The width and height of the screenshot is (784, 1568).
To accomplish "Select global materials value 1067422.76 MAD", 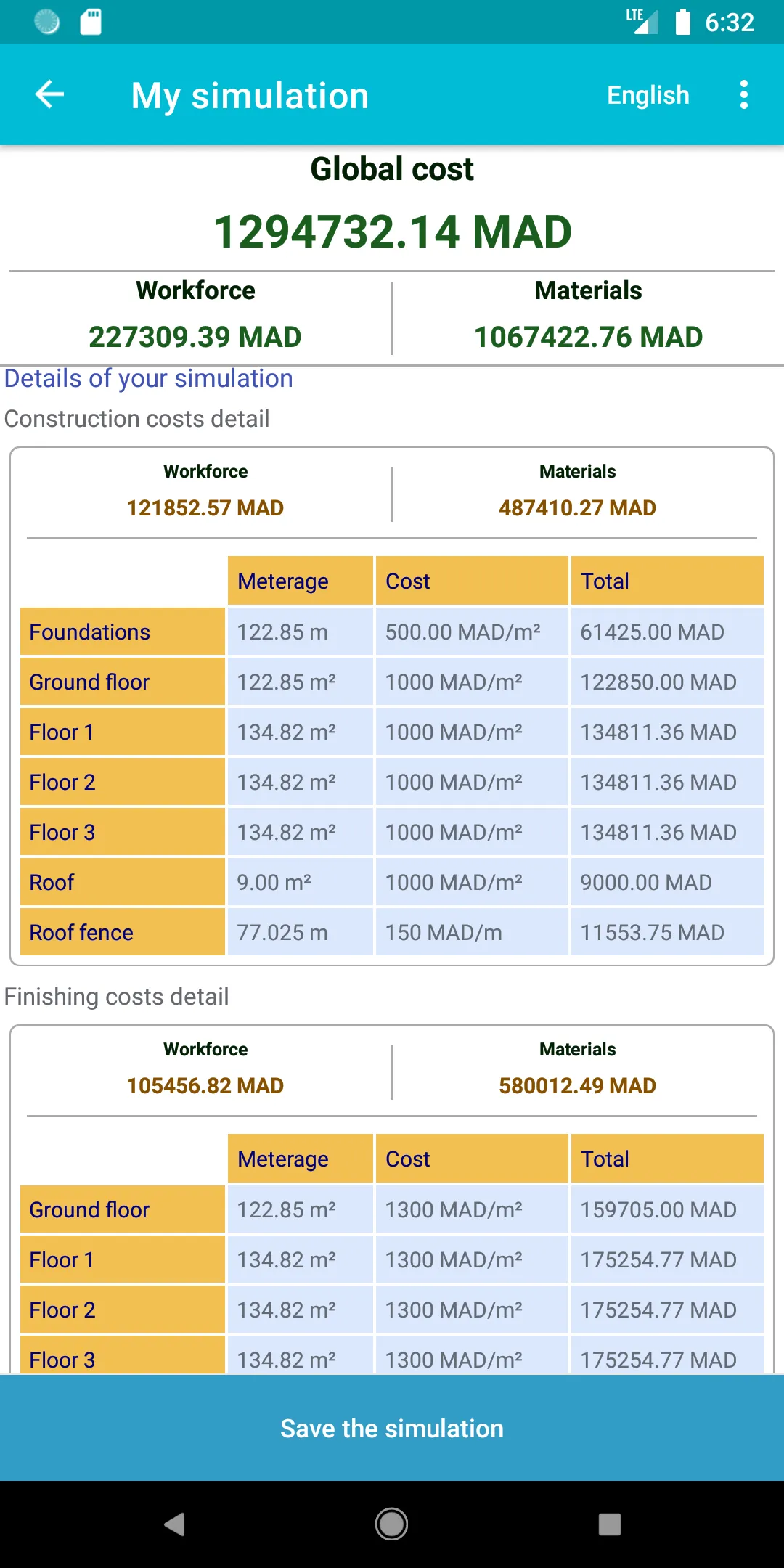I will click(x=589, y=337).
